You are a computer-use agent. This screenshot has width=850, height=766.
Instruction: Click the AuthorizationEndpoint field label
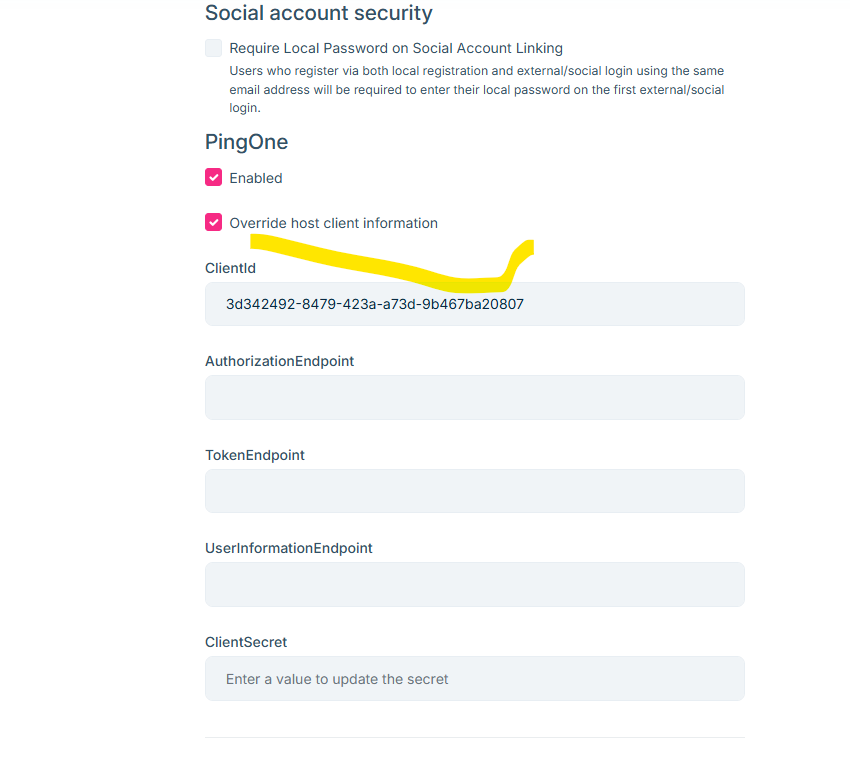pyautogui.click(x=279, y=362)
